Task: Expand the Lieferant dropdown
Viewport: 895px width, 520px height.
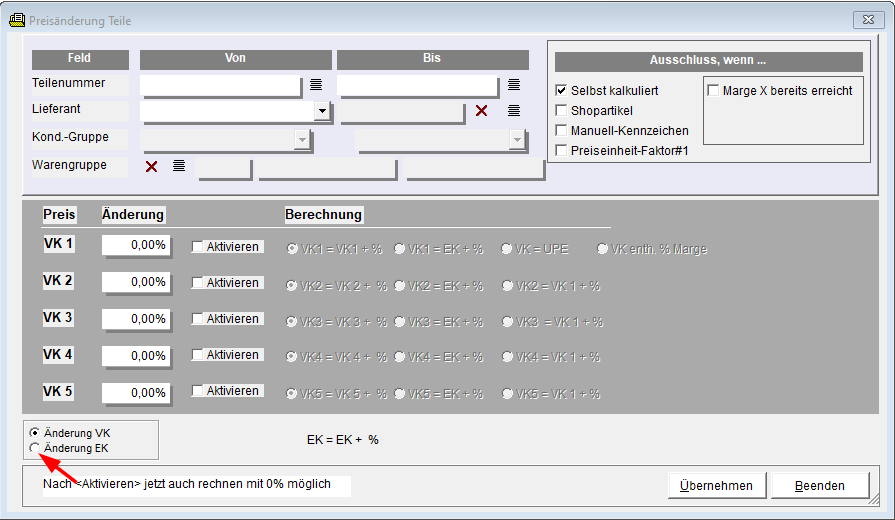Action: [322, 110]
